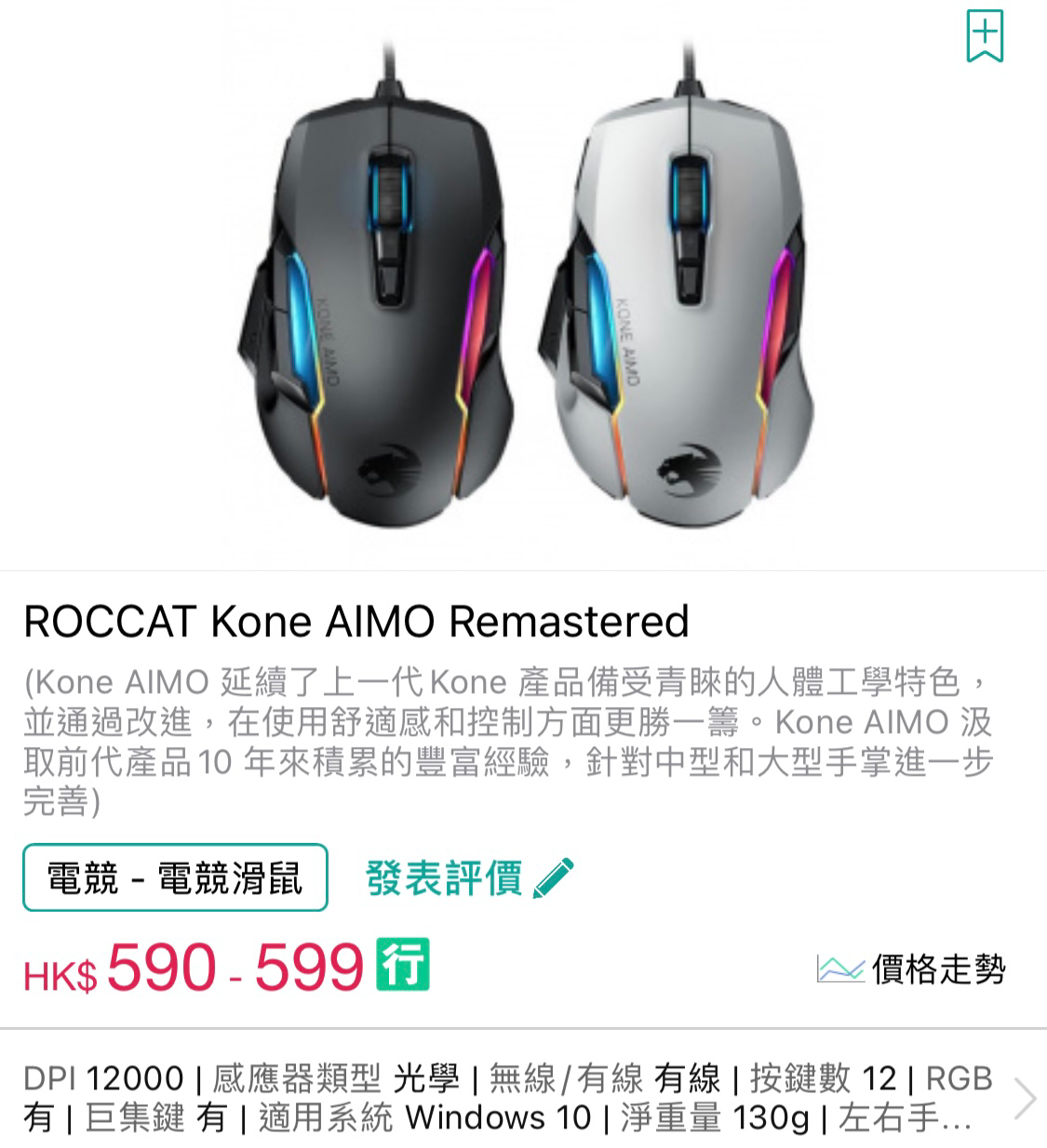The width and height of the screenshot is (1047, 1148).
Task: Tap the 淨重量 130g spec text
Action: click(714, 1117)
